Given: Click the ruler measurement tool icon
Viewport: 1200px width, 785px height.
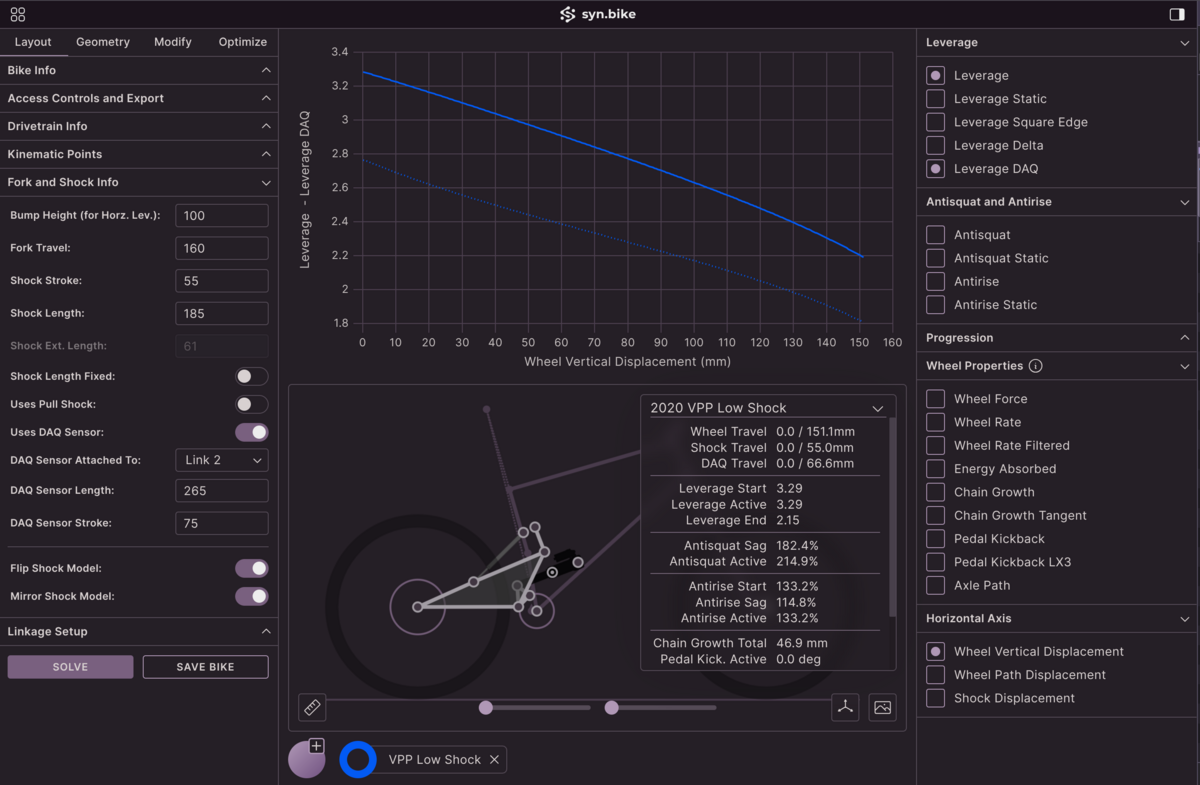Looking at the screenshot, I should 312,707.
